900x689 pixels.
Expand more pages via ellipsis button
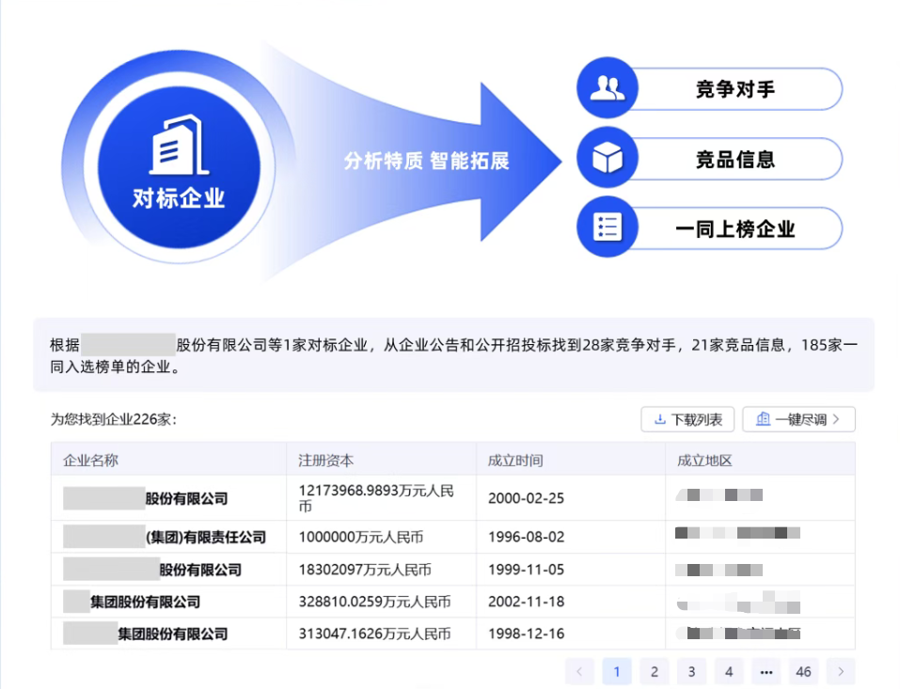[765, 672]
